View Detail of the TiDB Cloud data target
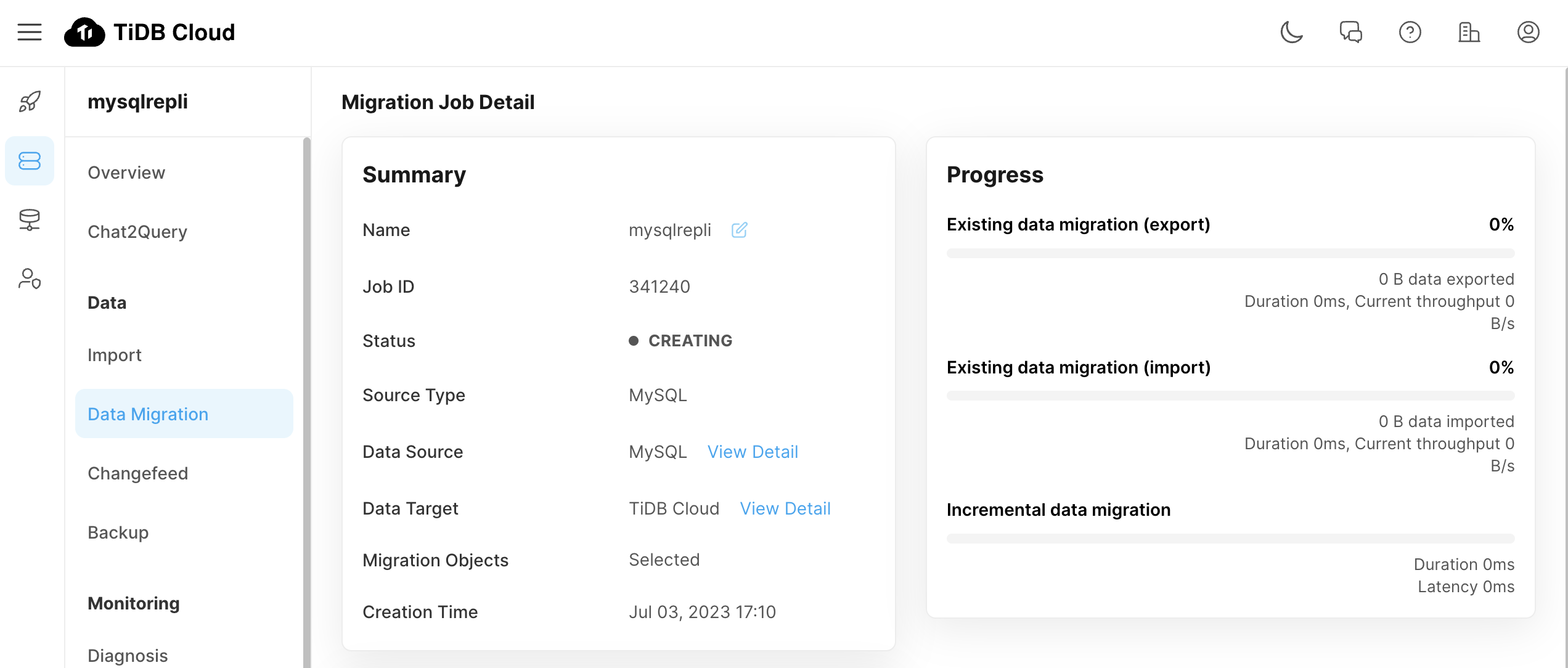 pyautogui.click(x=785, y=508)
